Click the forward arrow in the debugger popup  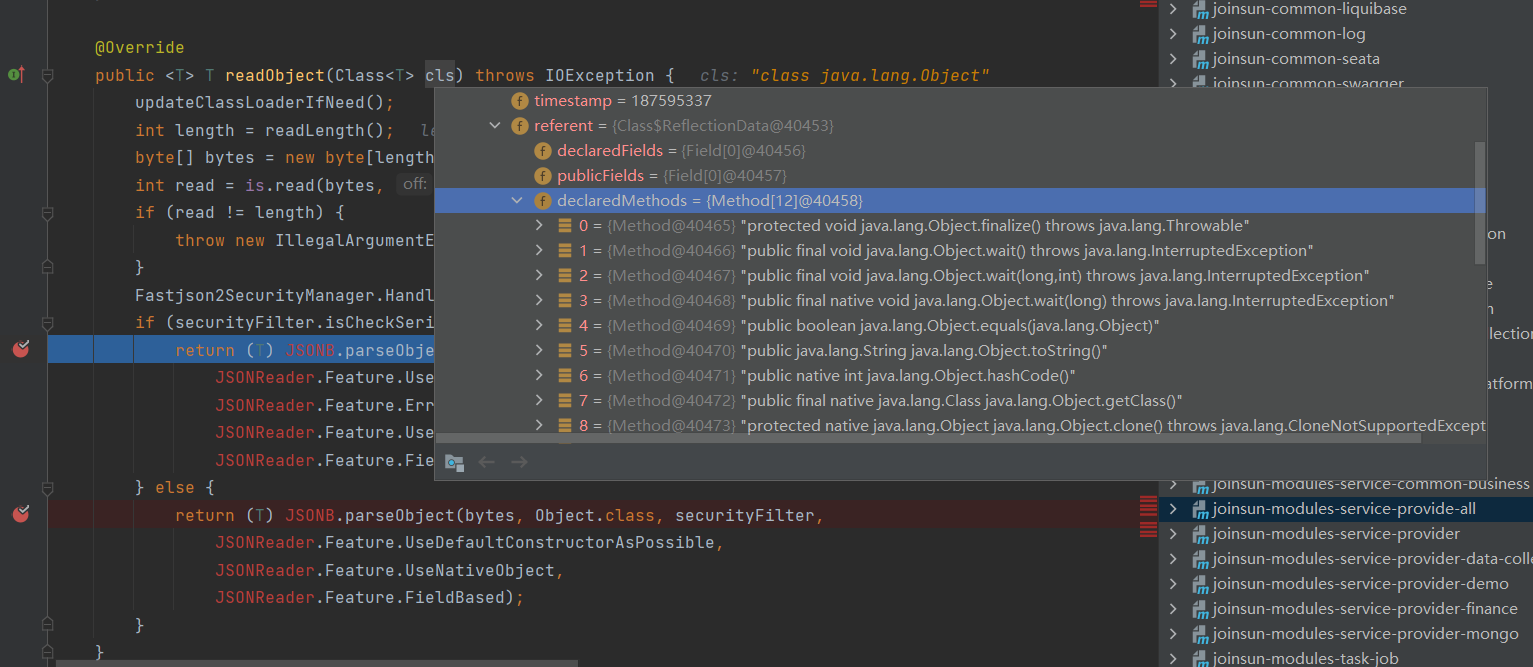point(519,462)
